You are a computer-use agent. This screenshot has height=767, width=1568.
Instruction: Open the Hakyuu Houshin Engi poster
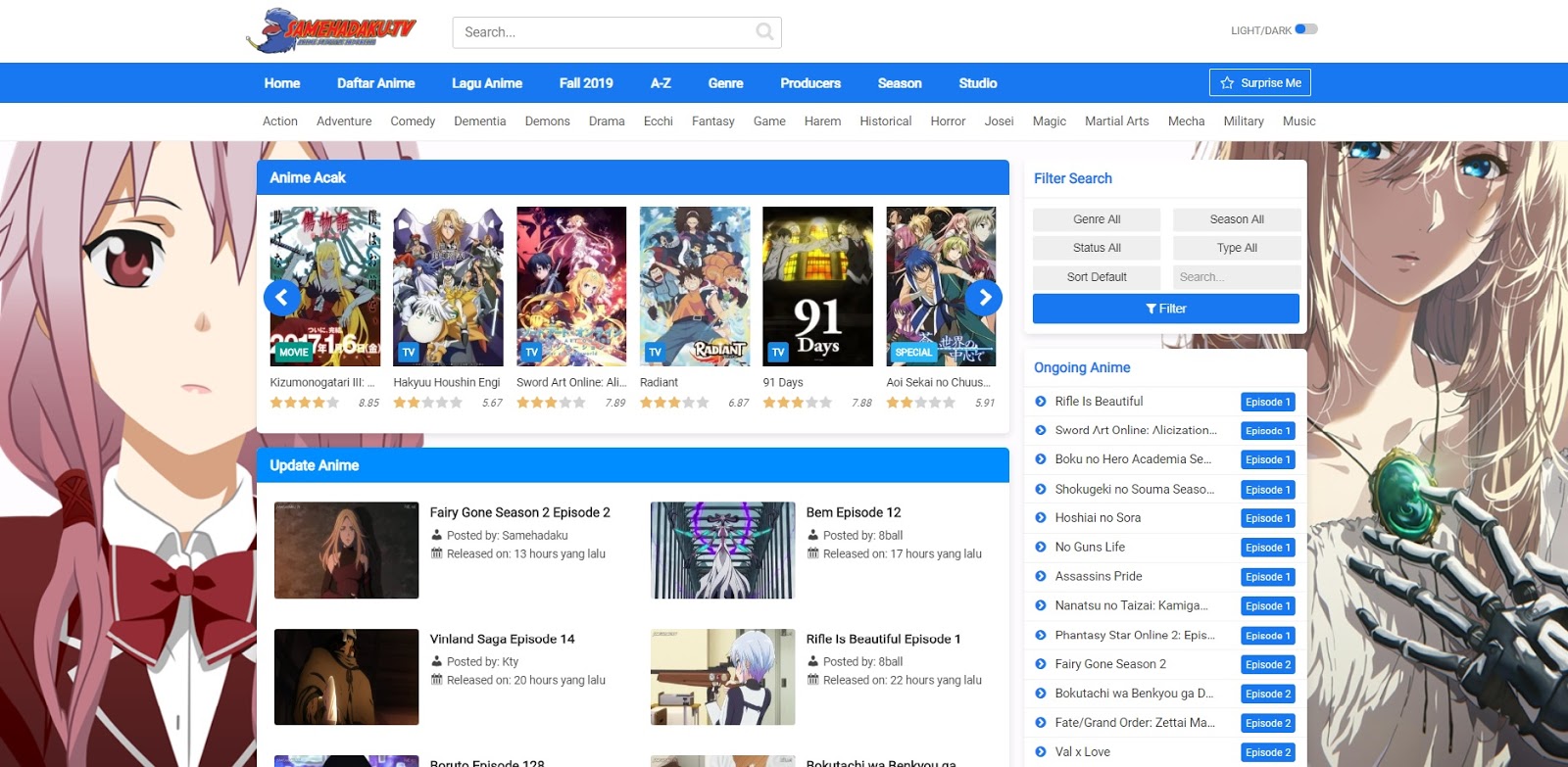(449, 286)
